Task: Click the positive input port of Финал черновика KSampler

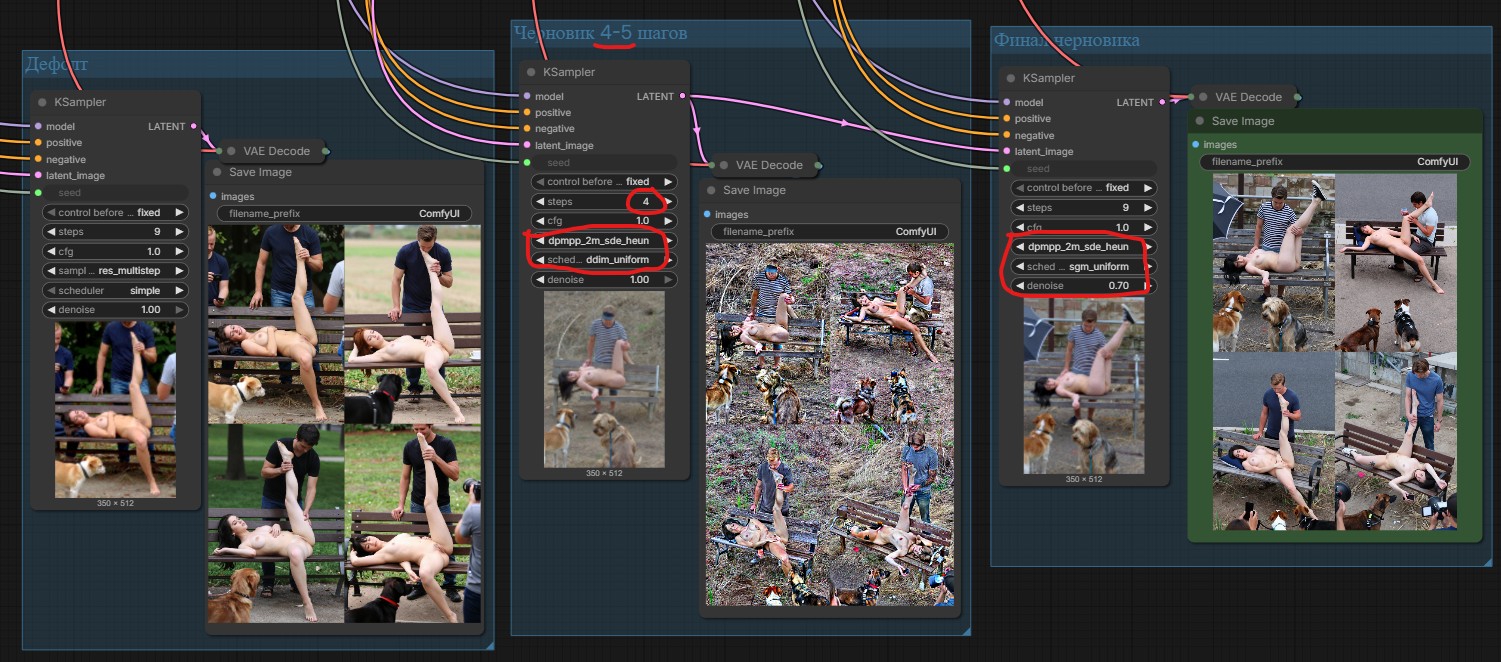Action: coord(1007,119)
